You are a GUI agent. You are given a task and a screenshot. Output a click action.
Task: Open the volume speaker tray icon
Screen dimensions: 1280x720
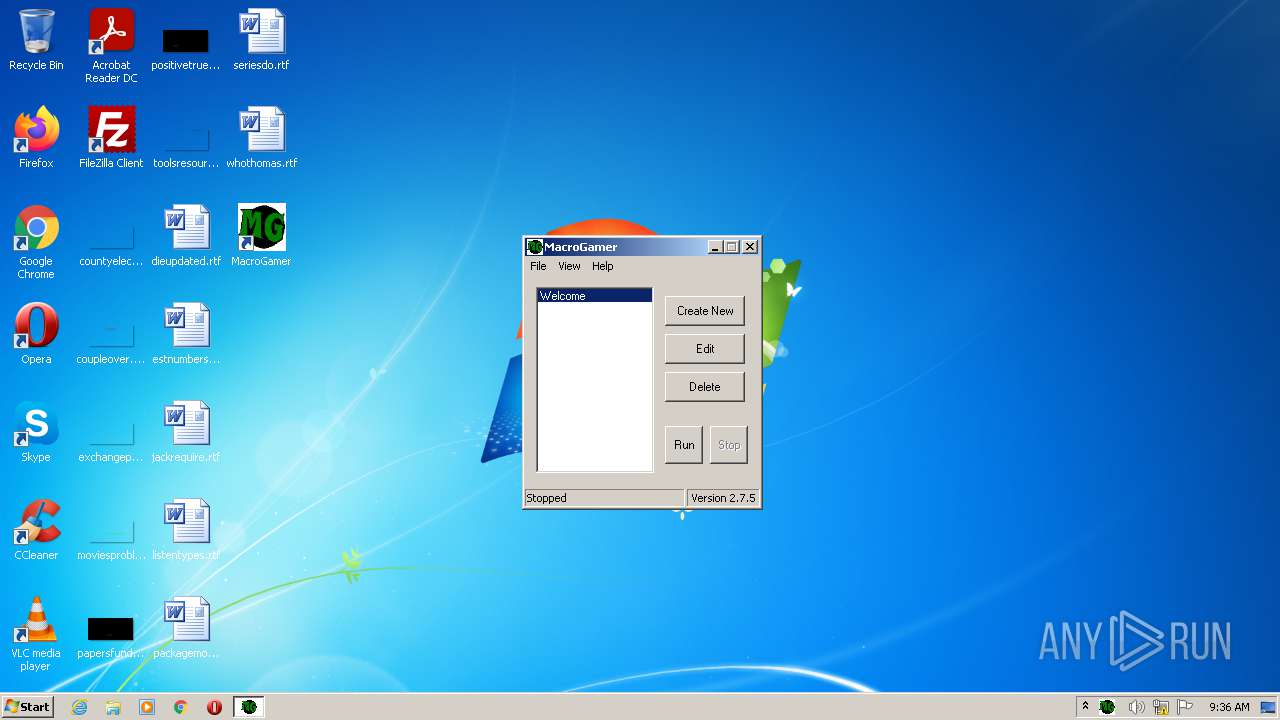point(1136,707)
